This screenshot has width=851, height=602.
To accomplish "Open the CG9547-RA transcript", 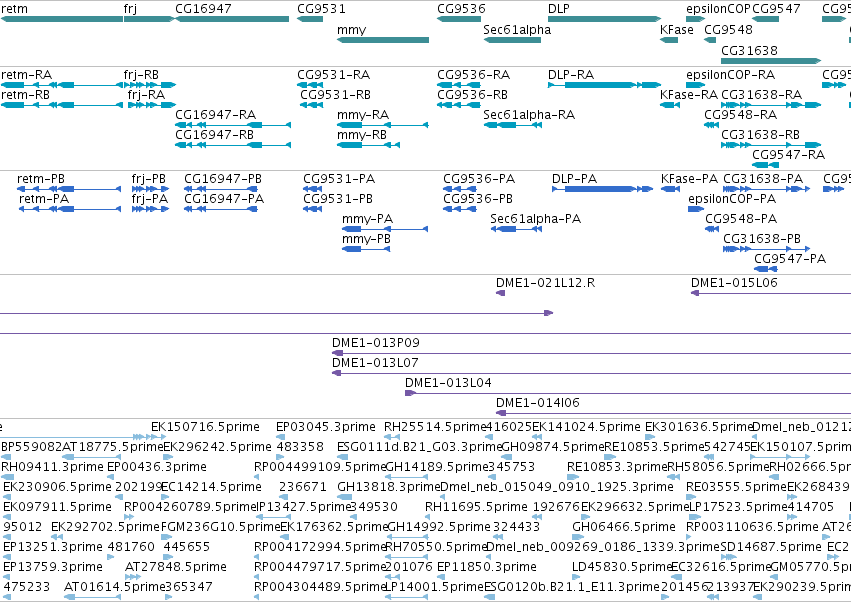I will tap(766, 165).
